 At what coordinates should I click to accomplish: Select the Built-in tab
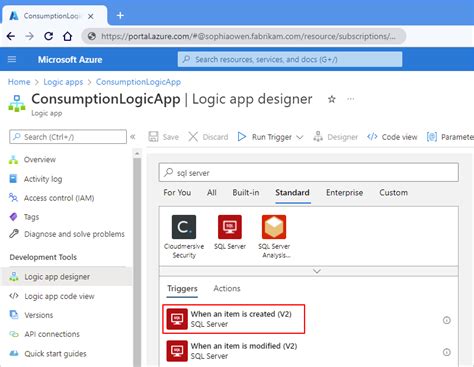tap(246, 193)
